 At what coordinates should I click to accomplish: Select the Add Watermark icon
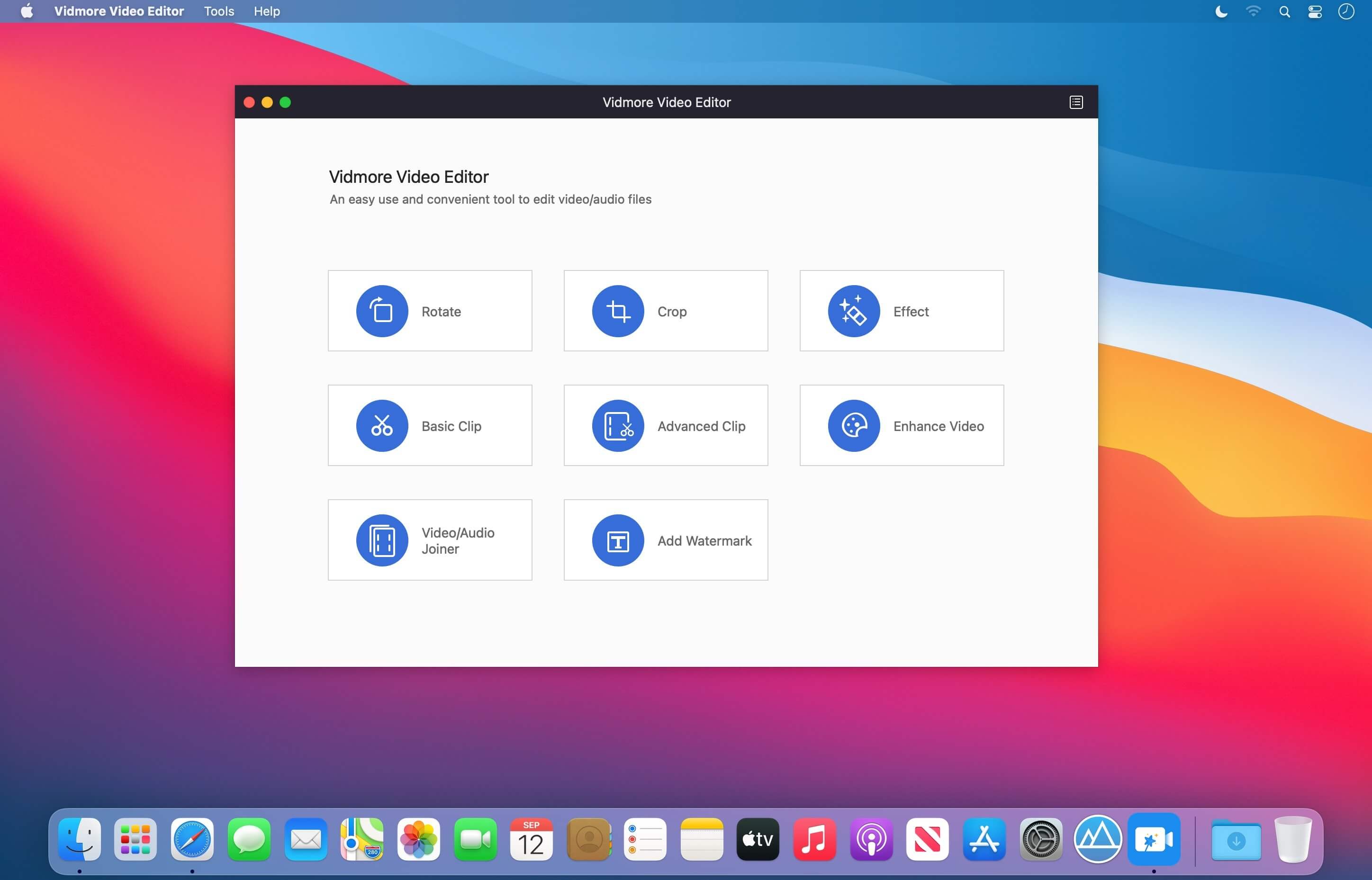(618, 540)
